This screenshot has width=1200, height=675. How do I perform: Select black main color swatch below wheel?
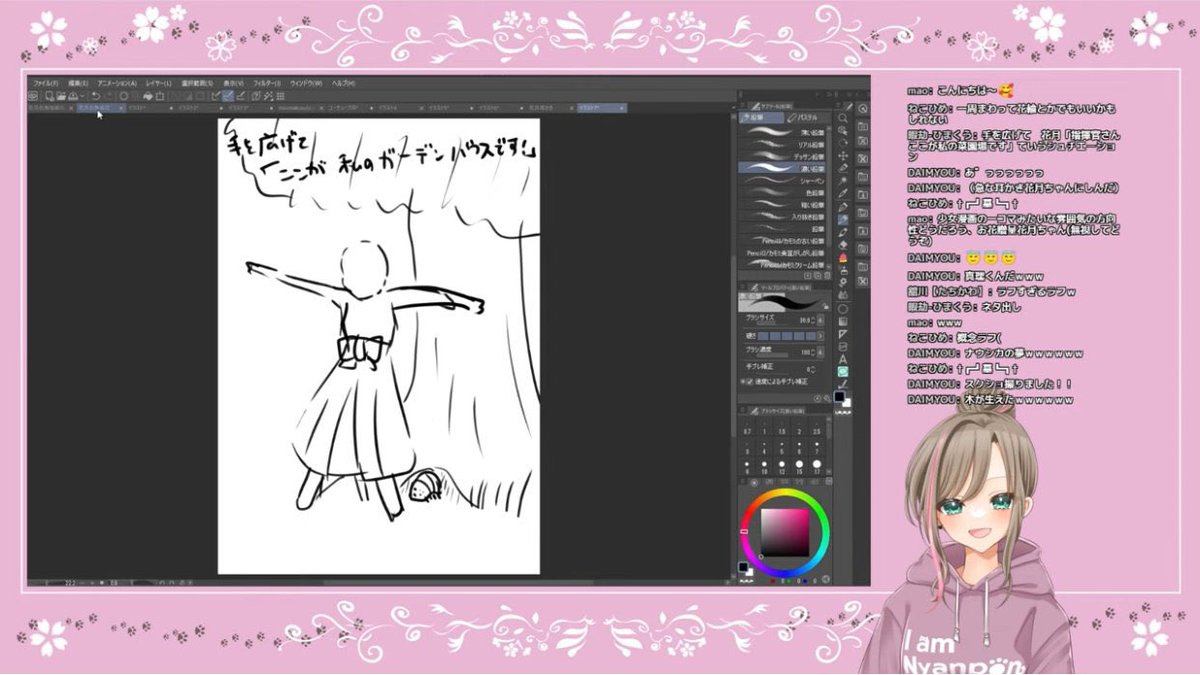[743, 567]
